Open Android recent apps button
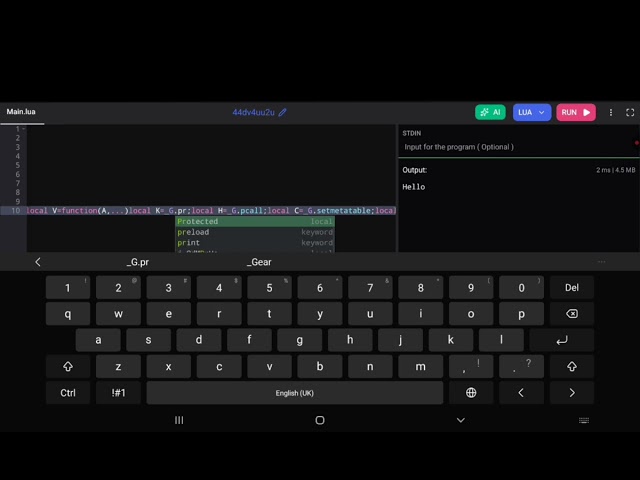This screenshot has width=640, height=480. point(179,420)
